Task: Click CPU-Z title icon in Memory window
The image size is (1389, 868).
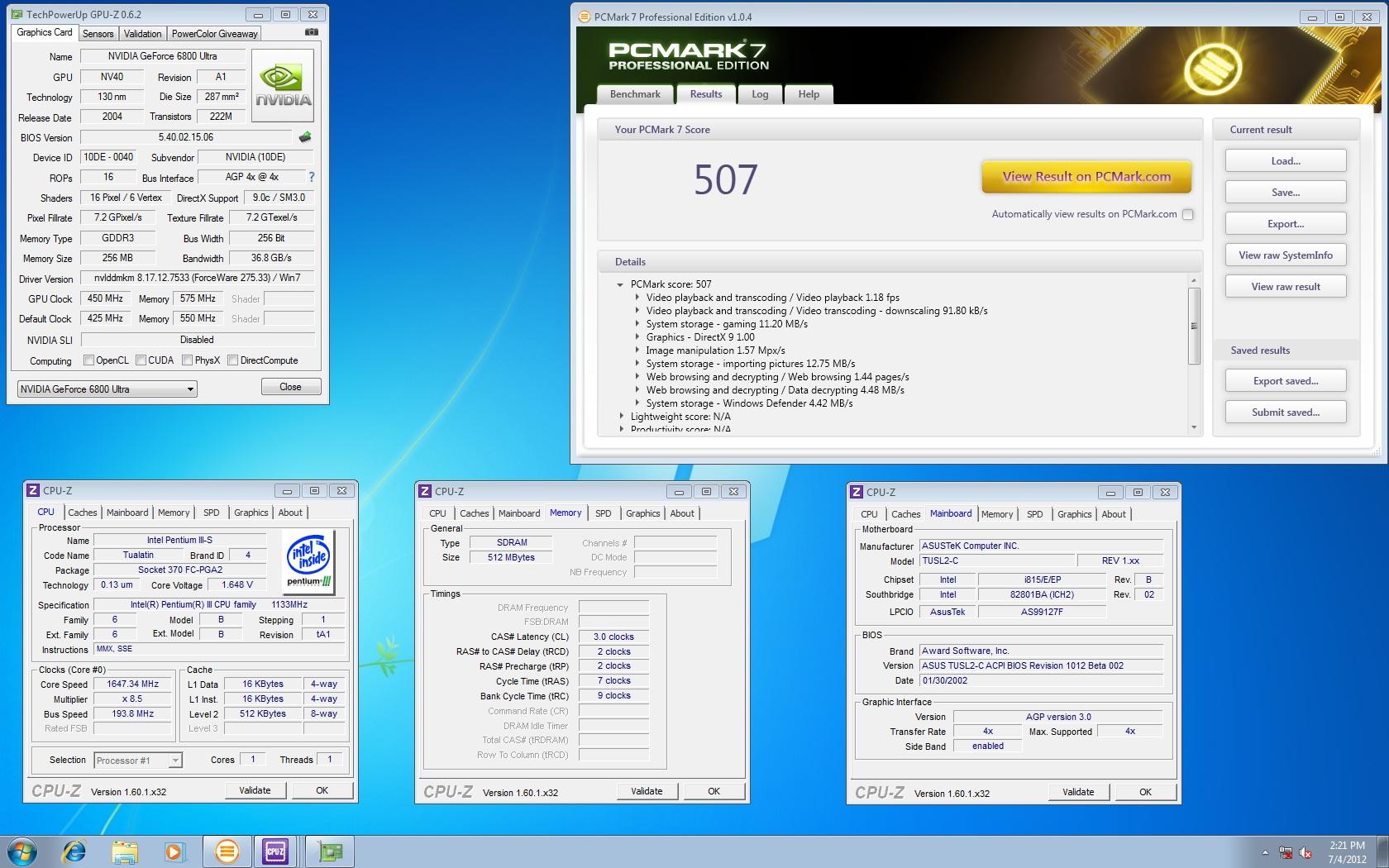Action: [425, 491]
